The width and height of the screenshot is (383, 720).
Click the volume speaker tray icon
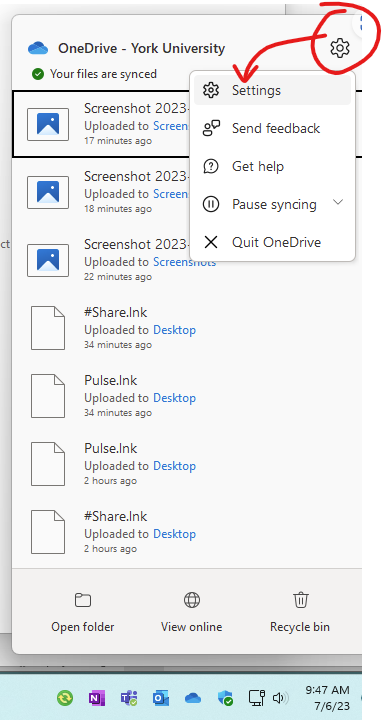pos(280,698)
